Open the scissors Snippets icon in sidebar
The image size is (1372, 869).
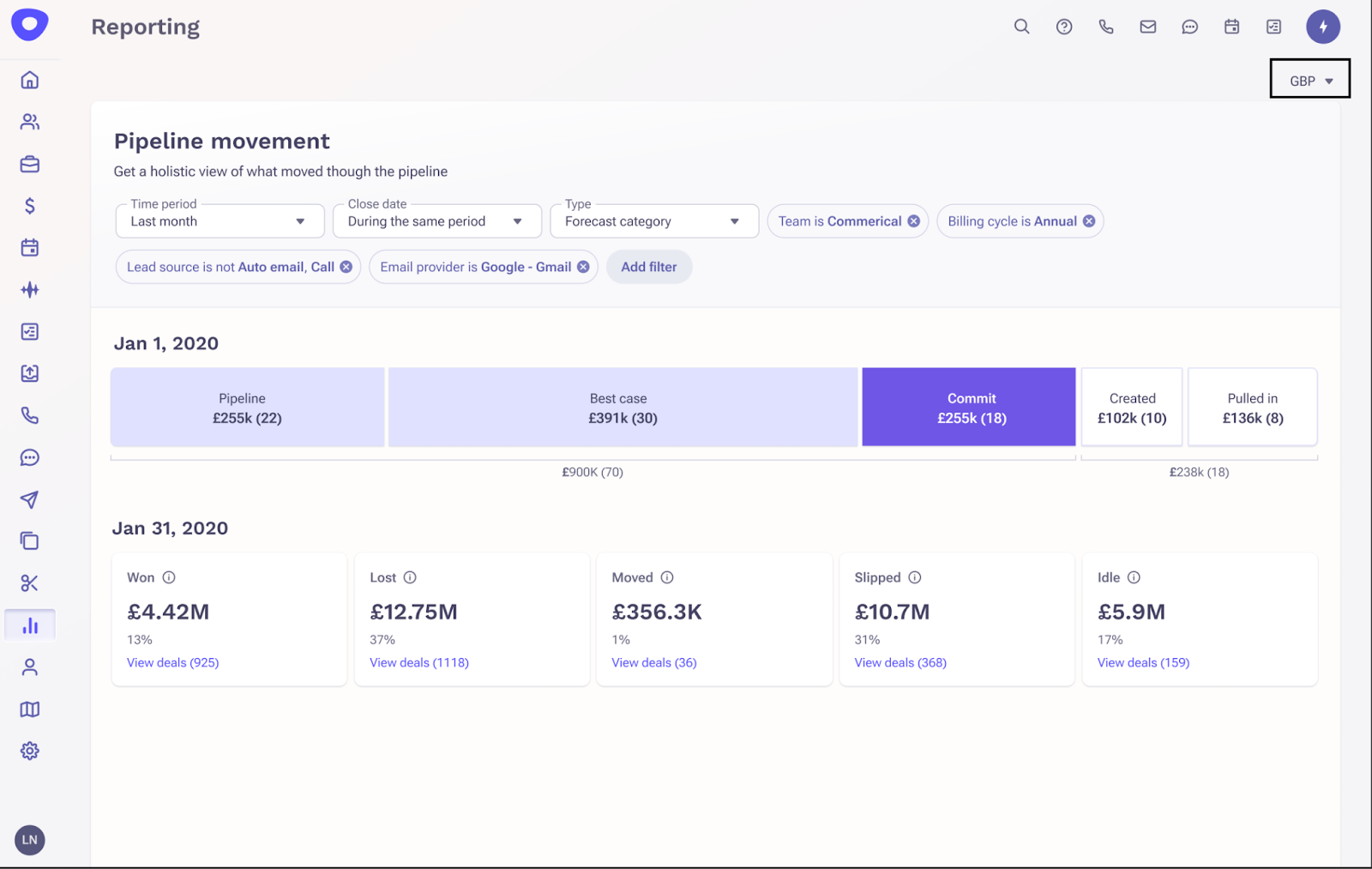coord(30,583)
